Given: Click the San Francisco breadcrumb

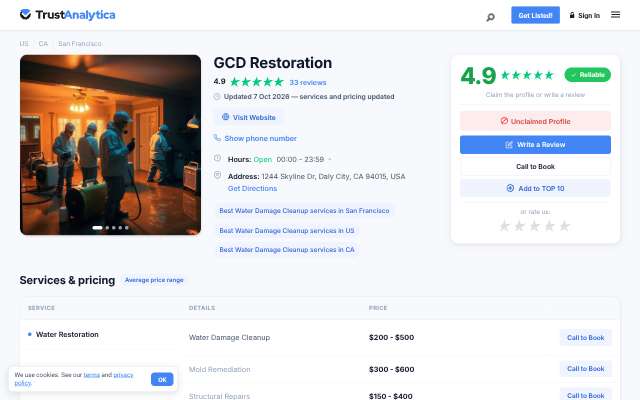Looking at the screenshot, I should coord(80,43).
